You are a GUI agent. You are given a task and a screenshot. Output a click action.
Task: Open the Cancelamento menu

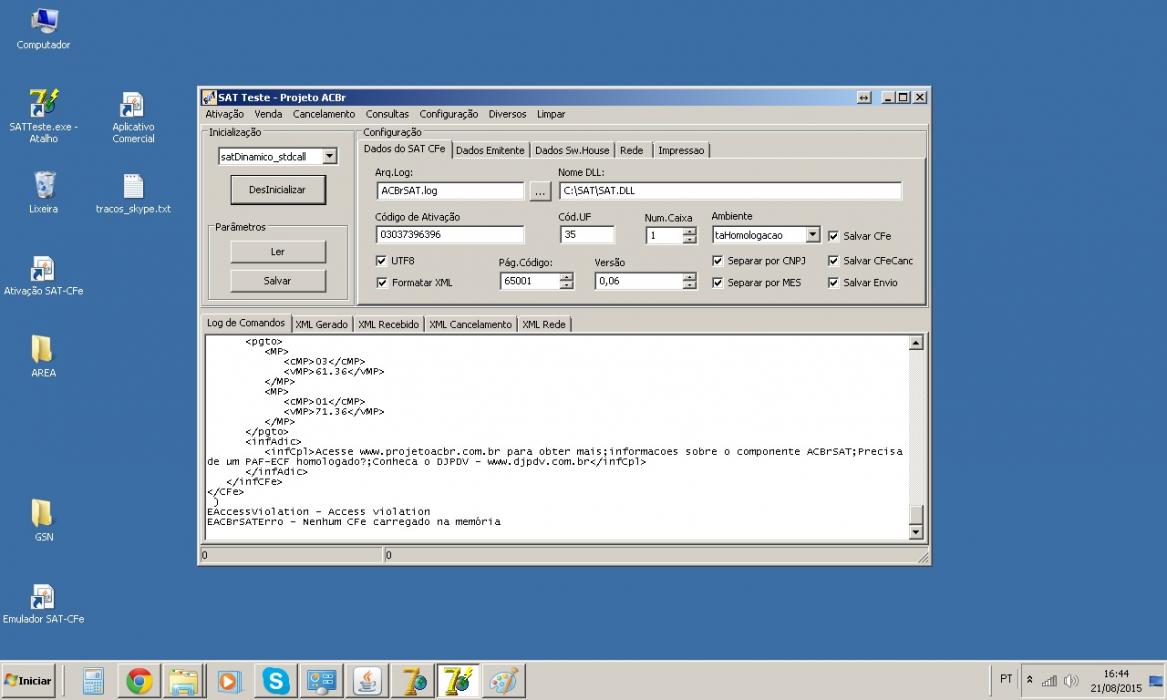tap(324, 114)
